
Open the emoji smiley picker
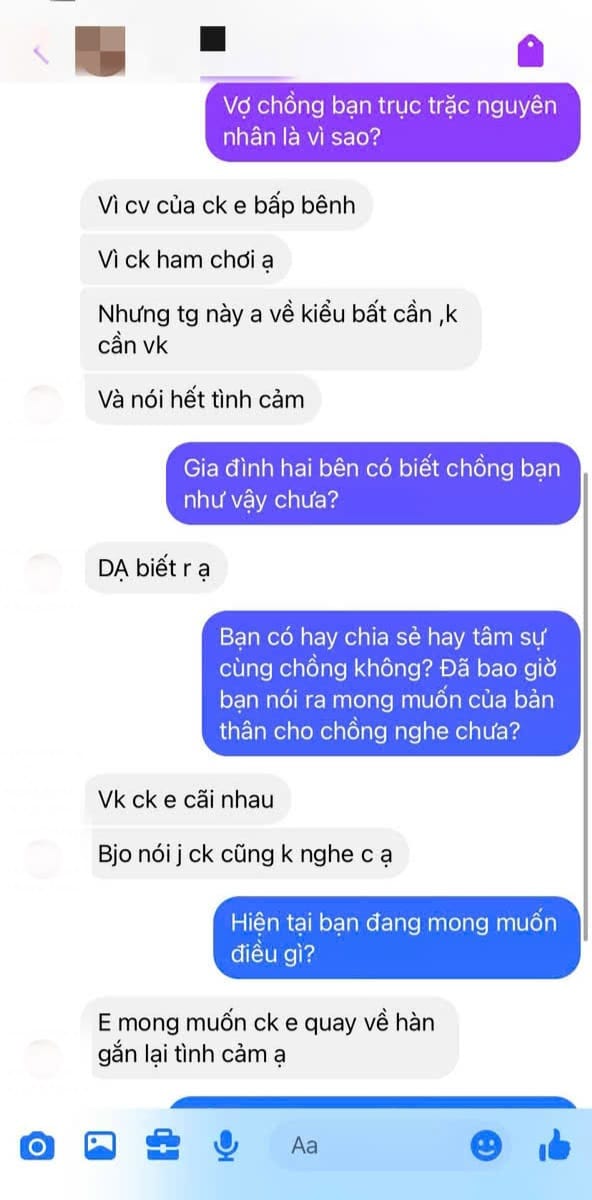point(486,1146)
